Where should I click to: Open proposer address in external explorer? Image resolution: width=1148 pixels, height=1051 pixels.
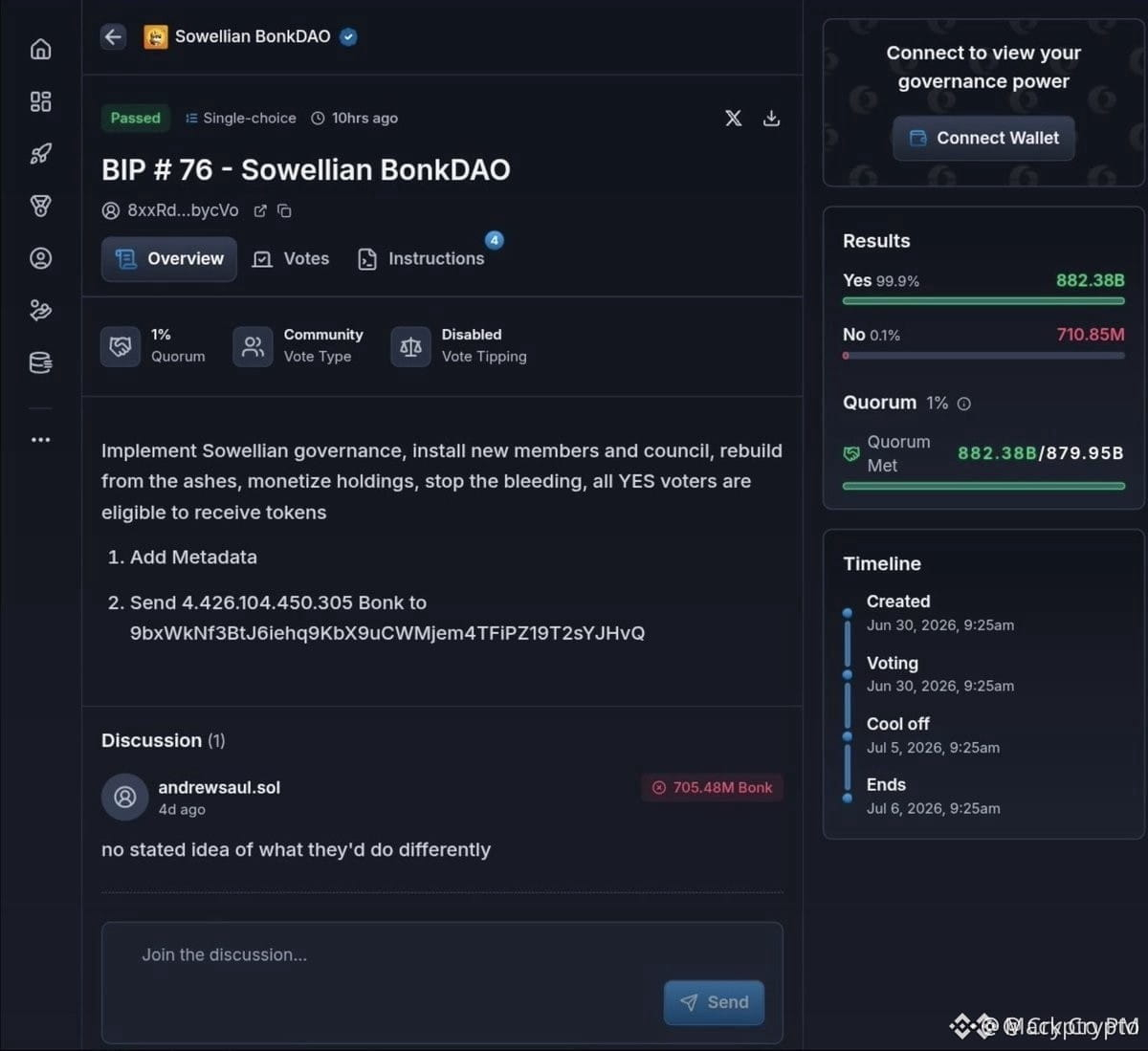coord(260,210)
